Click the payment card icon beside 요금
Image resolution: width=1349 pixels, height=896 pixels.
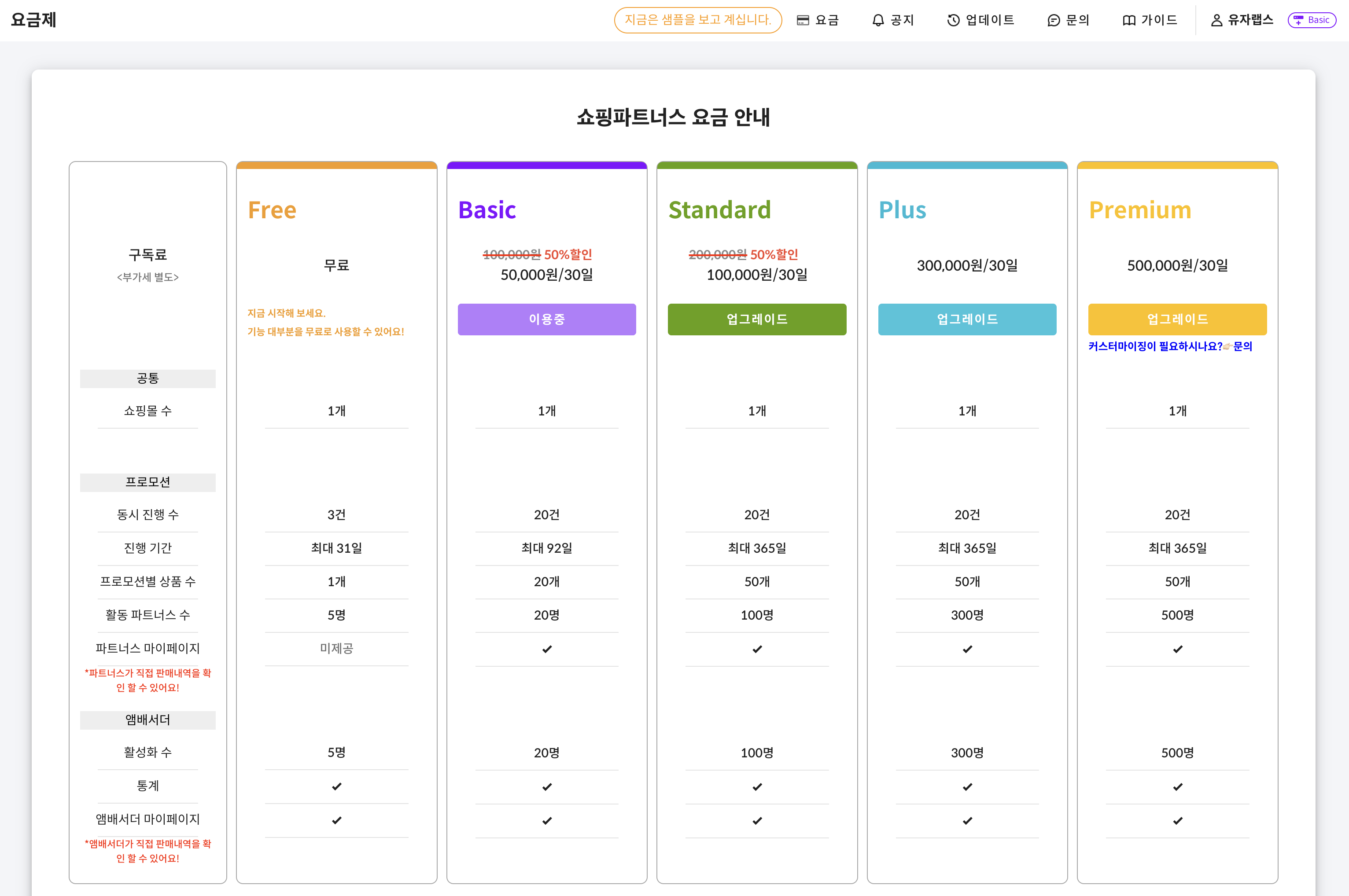pyautogui.click(x=803, y=19)
